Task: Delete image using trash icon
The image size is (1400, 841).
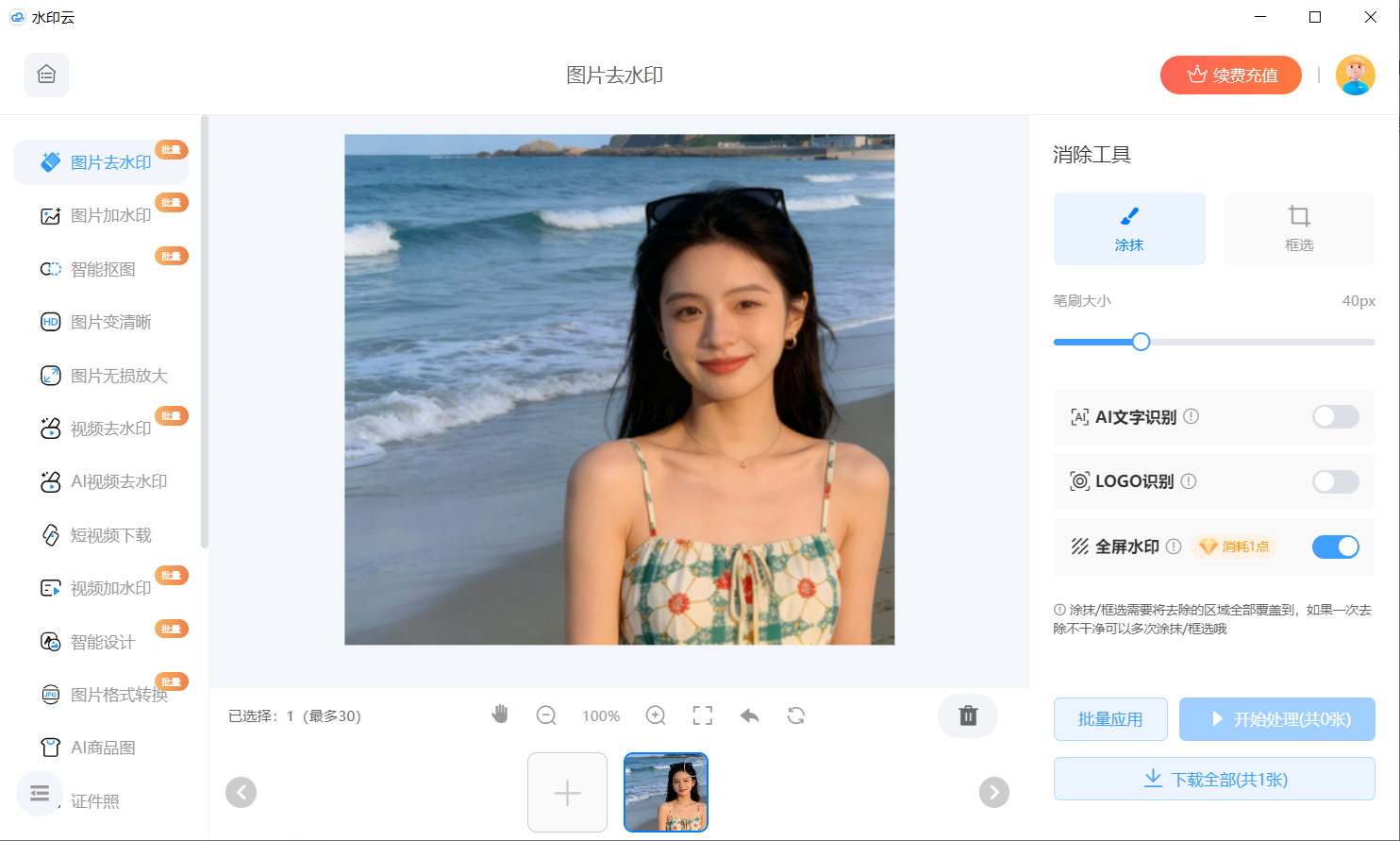Action: click(968, 715)
